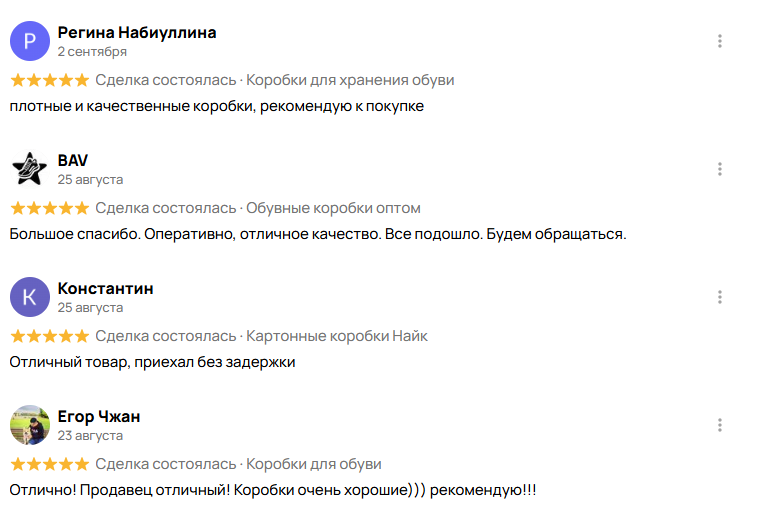Click the five-star rating on BAV's review

tap(49, 208)
